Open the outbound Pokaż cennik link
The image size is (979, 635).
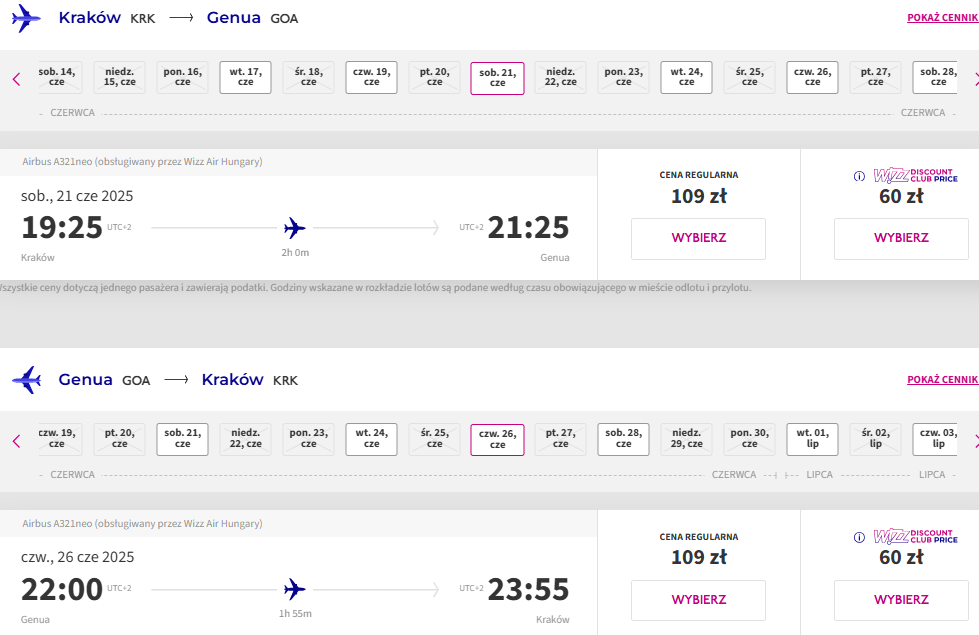(x=943, y=17)
